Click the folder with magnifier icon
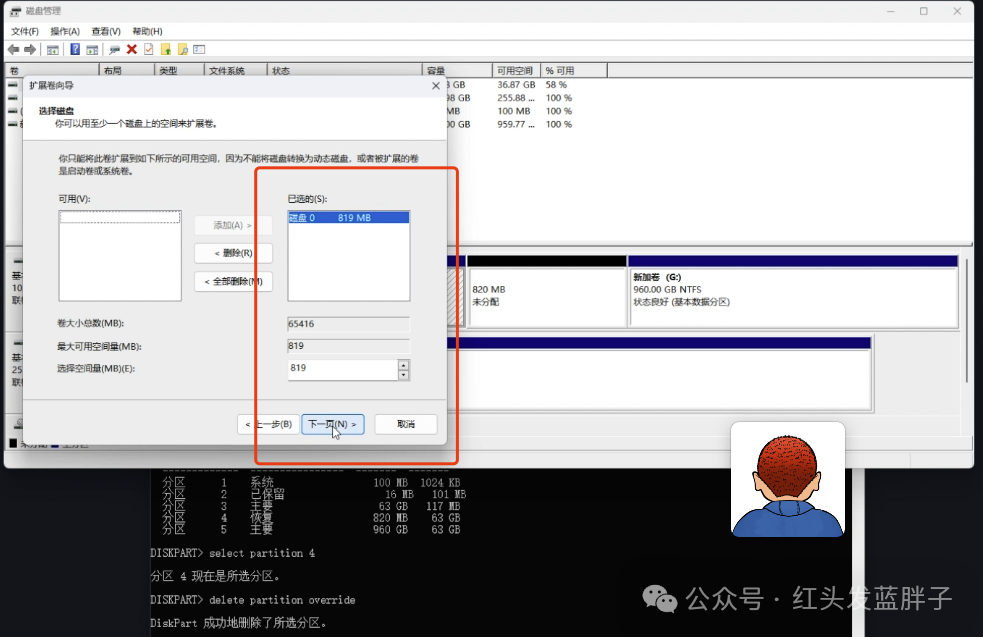The image size is (983, 637). (x=182, y=50)
